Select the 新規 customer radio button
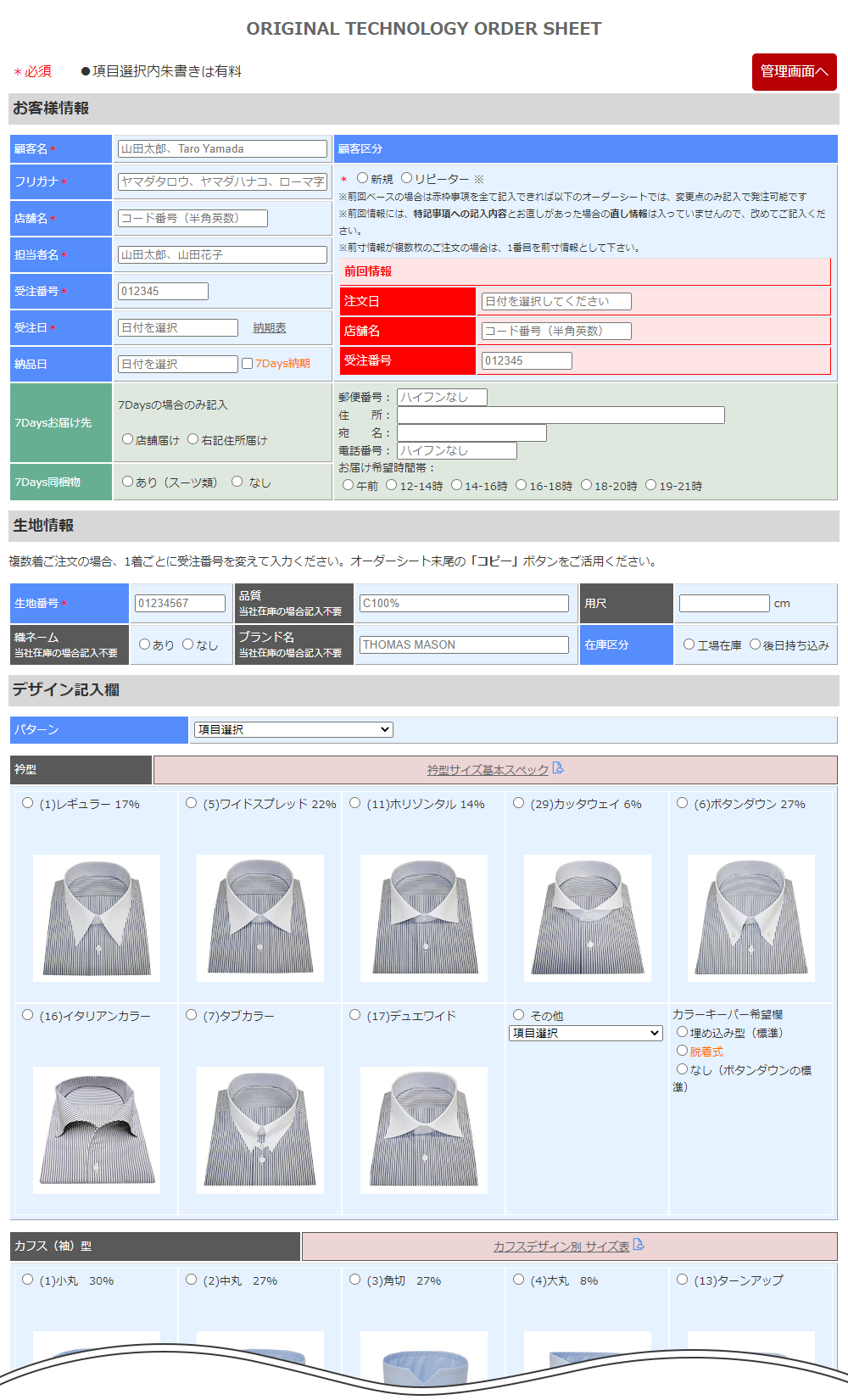This screenshot has height=1400, width=848. (362, 178)
